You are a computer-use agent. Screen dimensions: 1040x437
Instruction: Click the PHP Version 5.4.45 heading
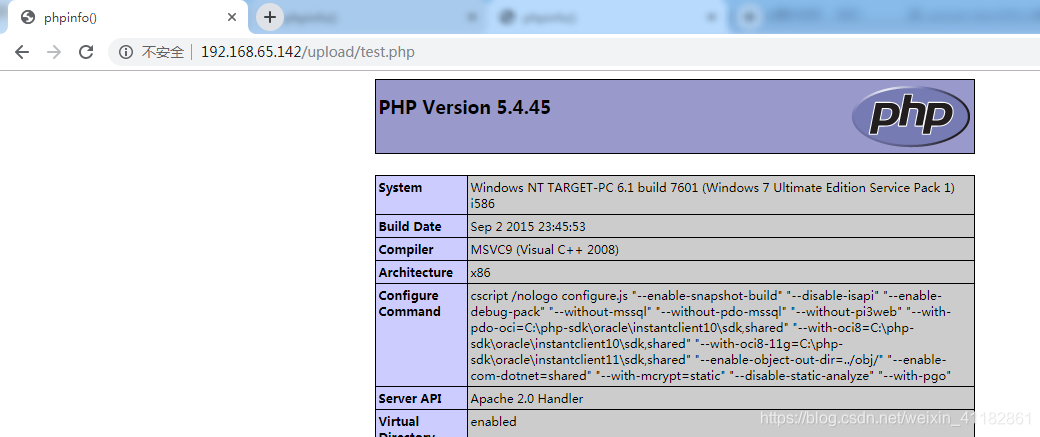(464, 107)
